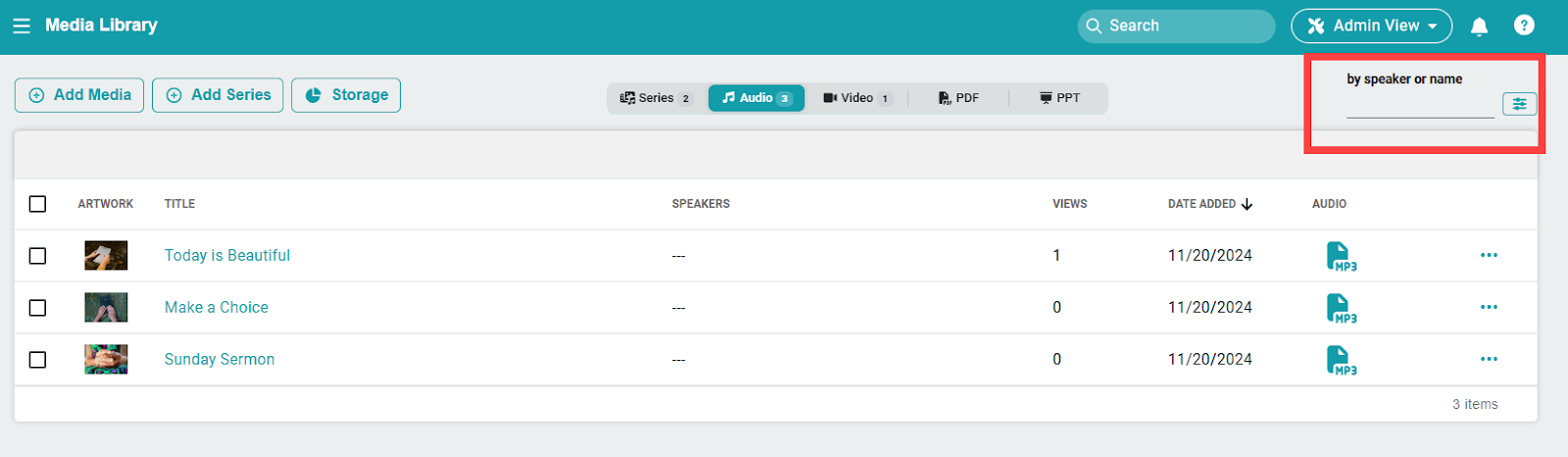
Task: Open more options for Make a Choice
Action: [x=1489, y=308]
